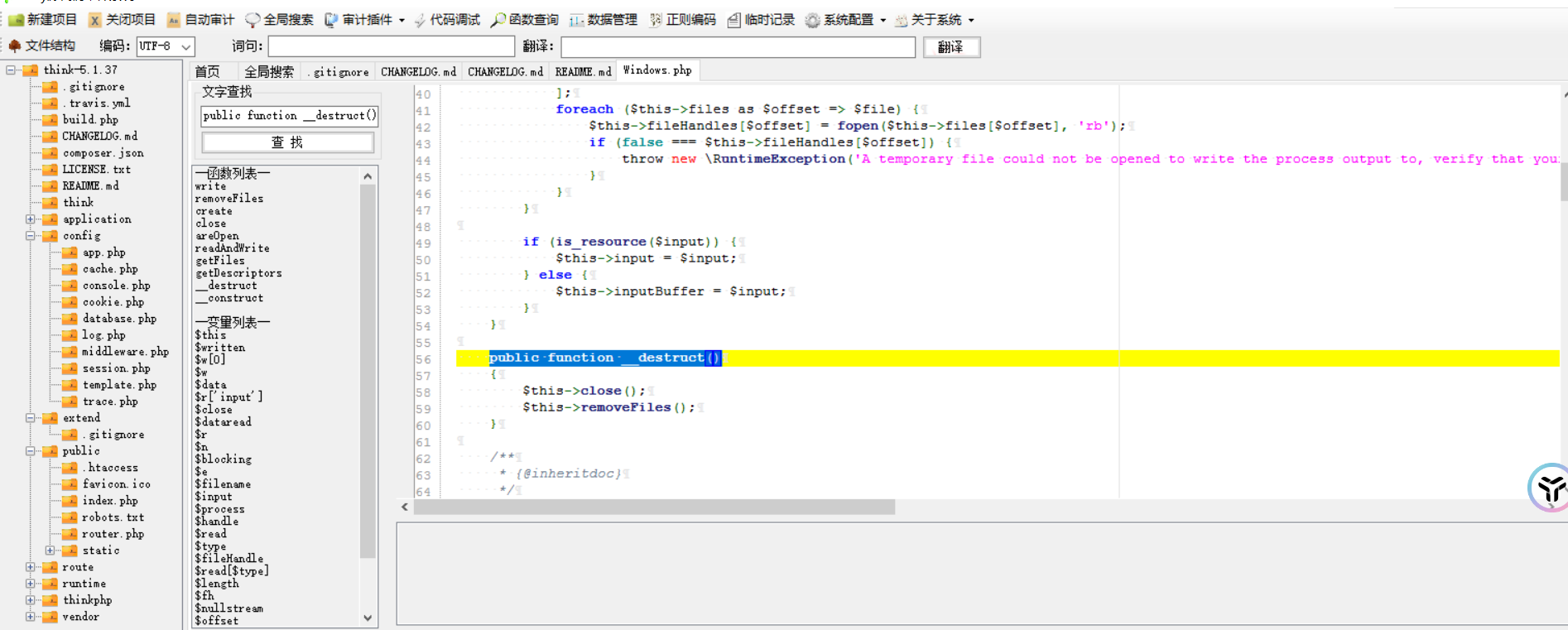Image resolution: width=1568 pixels, height=630 pixels.
Task: Expand the application folder
Action: click(31, 219)
